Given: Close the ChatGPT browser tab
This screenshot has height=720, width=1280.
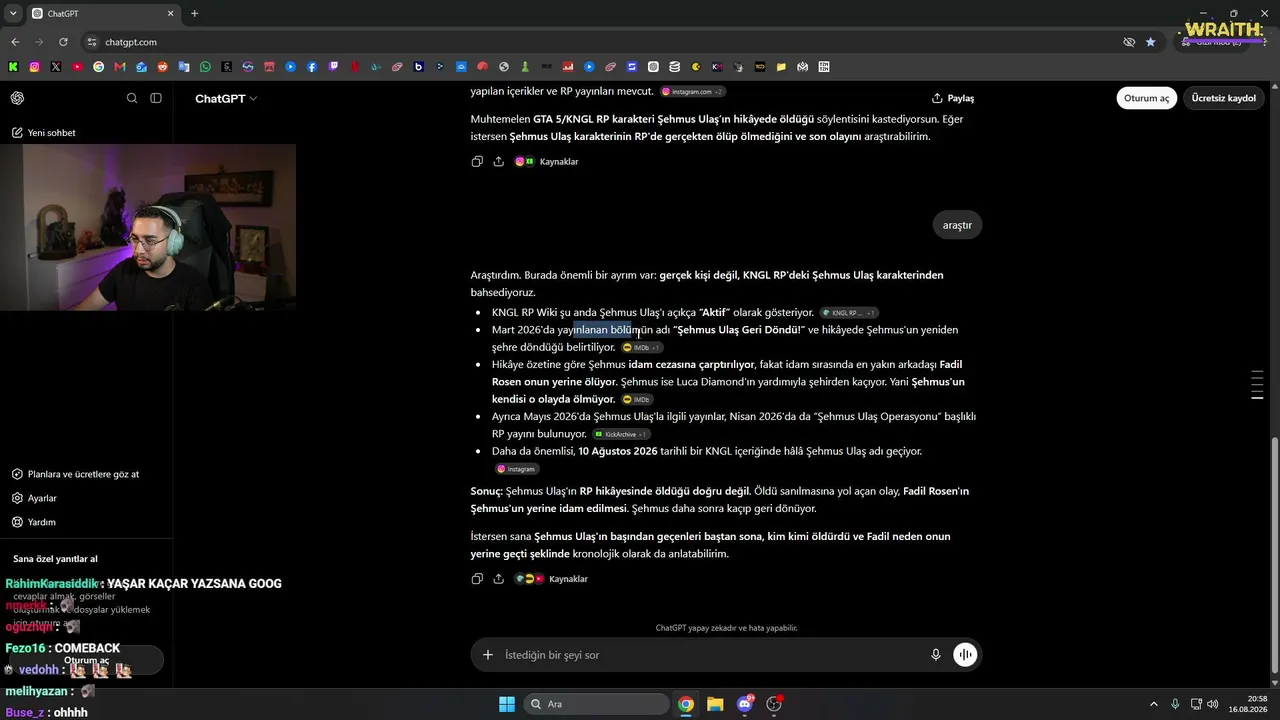Looking at the screenshot, I should pos(170,14).
